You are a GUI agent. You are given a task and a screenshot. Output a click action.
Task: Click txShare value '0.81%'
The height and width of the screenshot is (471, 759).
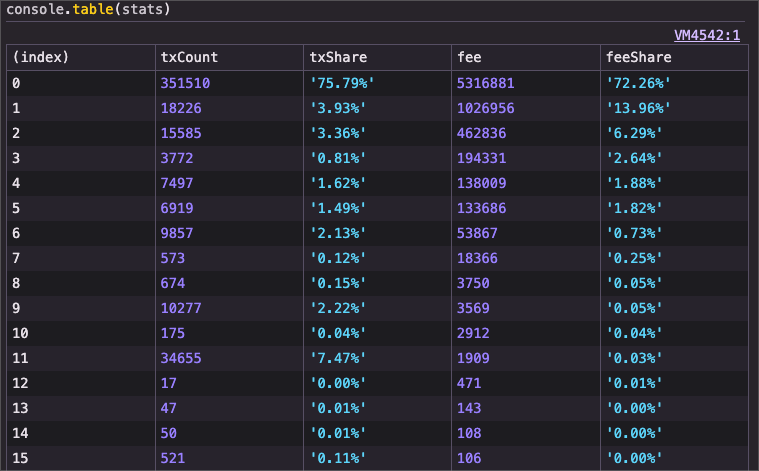coord(338,158)
